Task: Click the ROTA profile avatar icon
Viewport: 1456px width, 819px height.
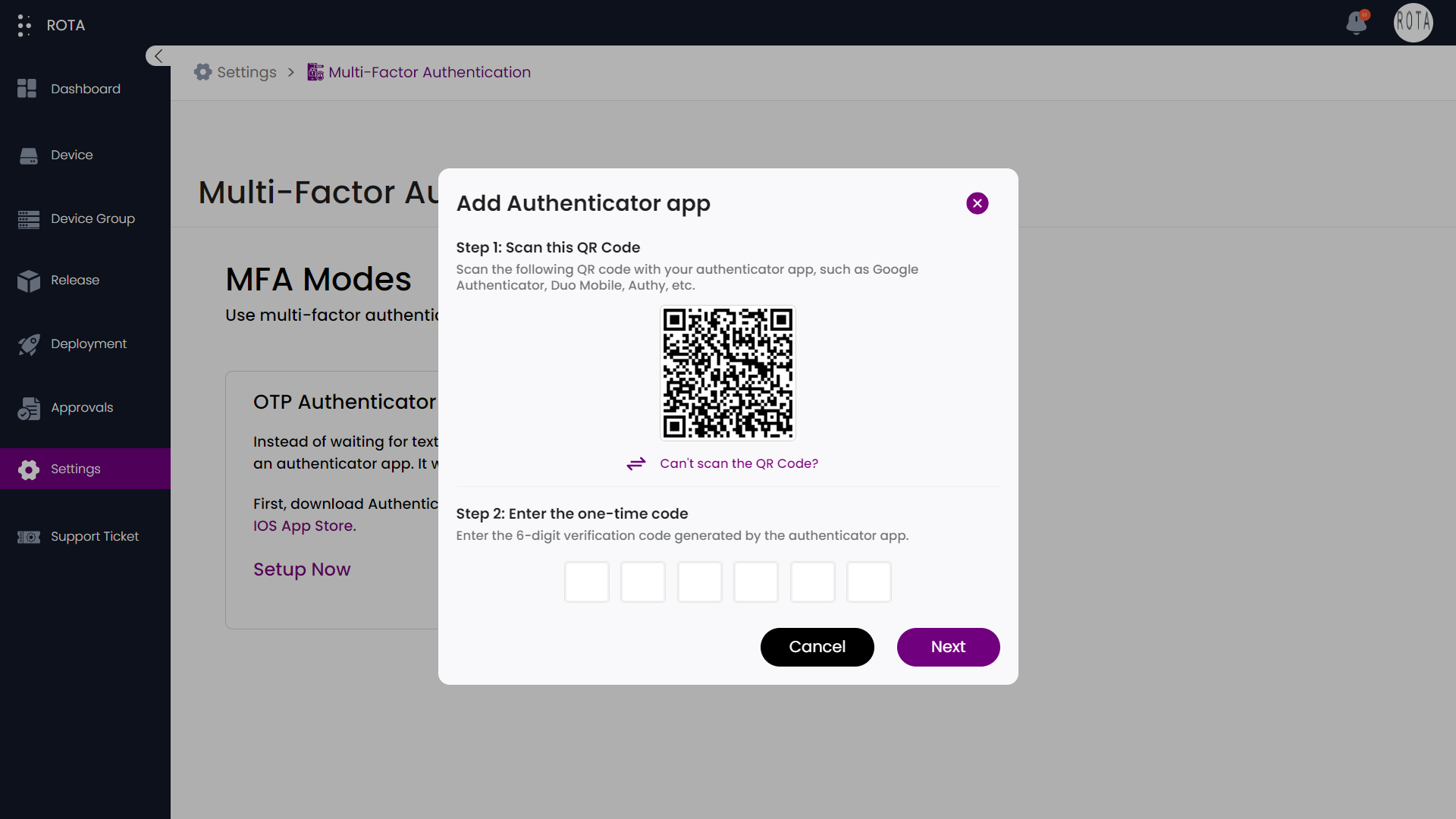Action: click(x=1414, y=24)
